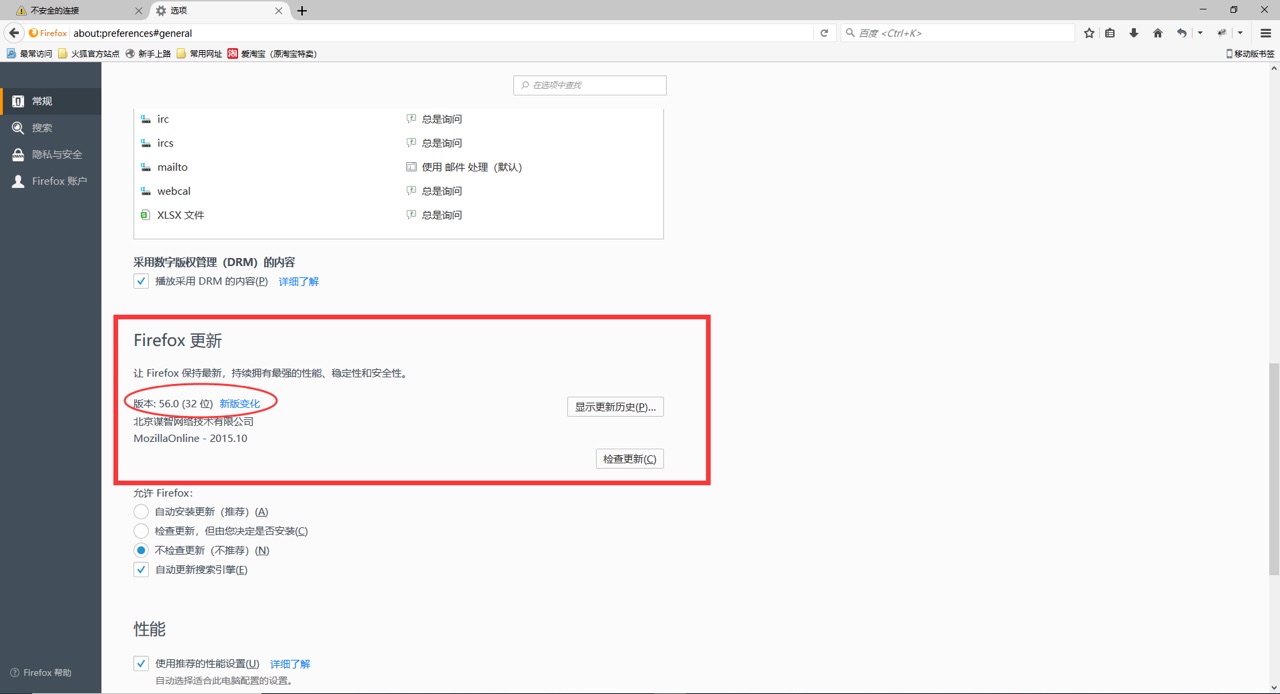Open the 新版变化 link
The height and width of the screenshot is (694, 1280).
tap(239, 404)
